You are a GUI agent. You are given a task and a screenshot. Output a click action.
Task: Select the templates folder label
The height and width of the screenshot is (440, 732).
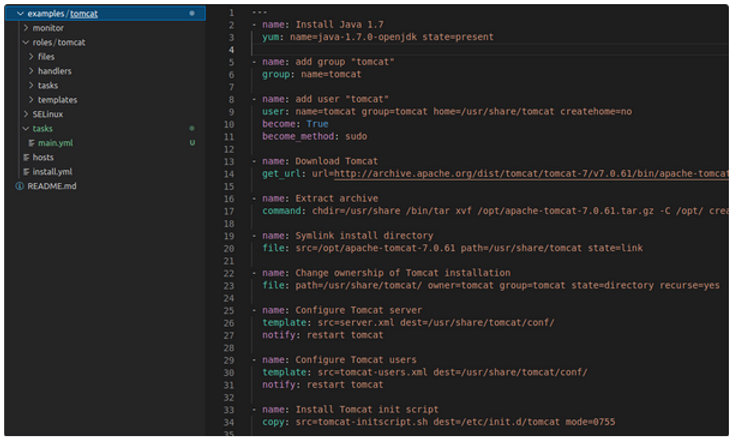[x=57, y=100]
